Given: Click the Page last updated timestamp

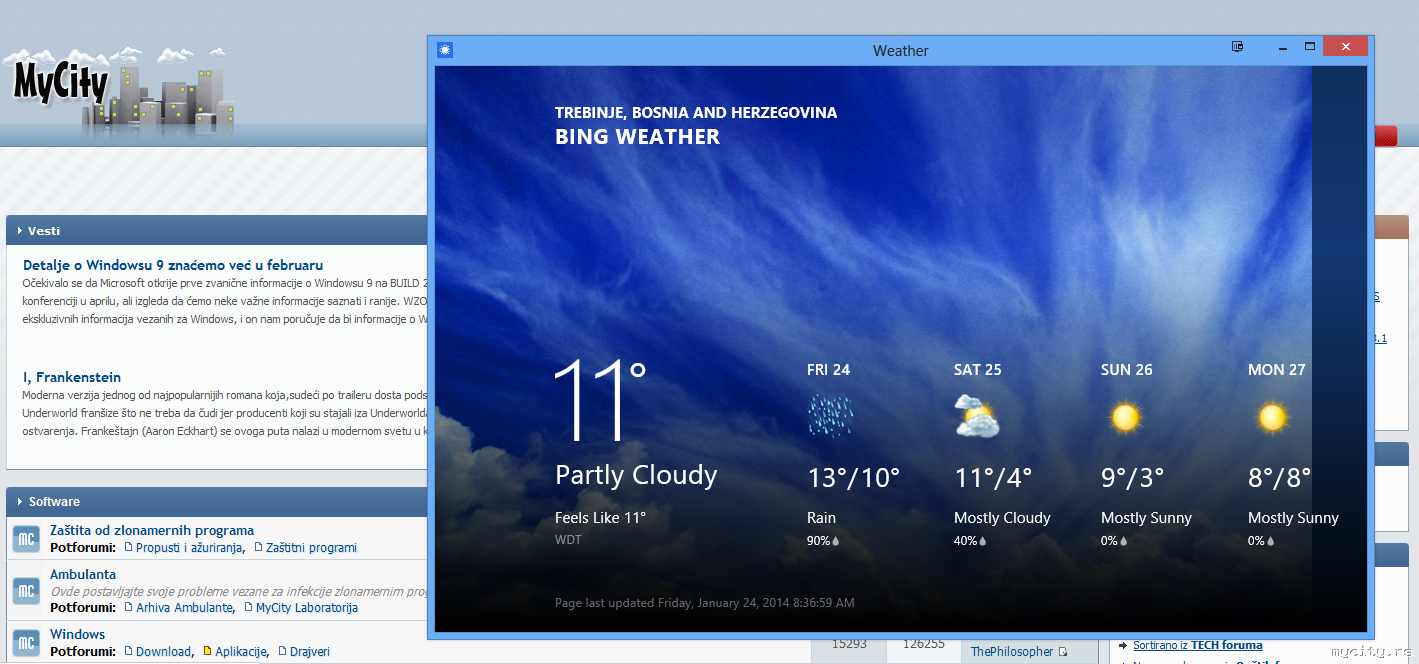Looking at the screenshot, I should [705, 603].
